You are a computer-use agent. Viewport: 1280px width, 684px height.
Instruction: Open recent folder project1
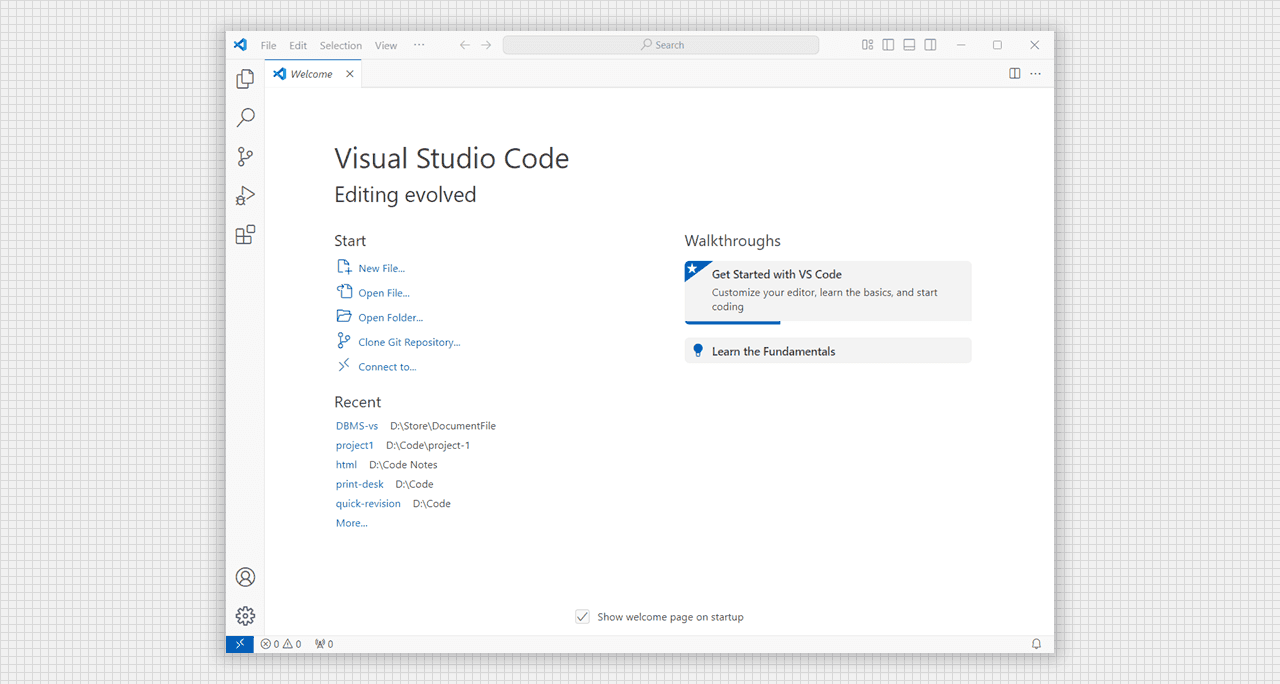[x=355, y=446]
